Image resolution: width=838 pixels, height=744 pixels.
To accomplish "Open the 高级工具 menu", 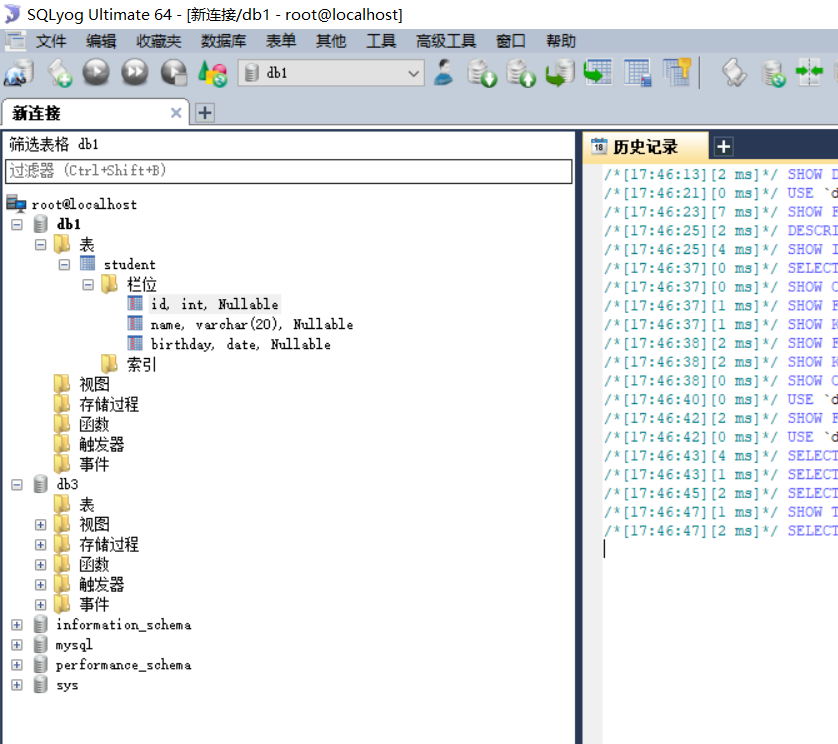I will pos(446,41).
